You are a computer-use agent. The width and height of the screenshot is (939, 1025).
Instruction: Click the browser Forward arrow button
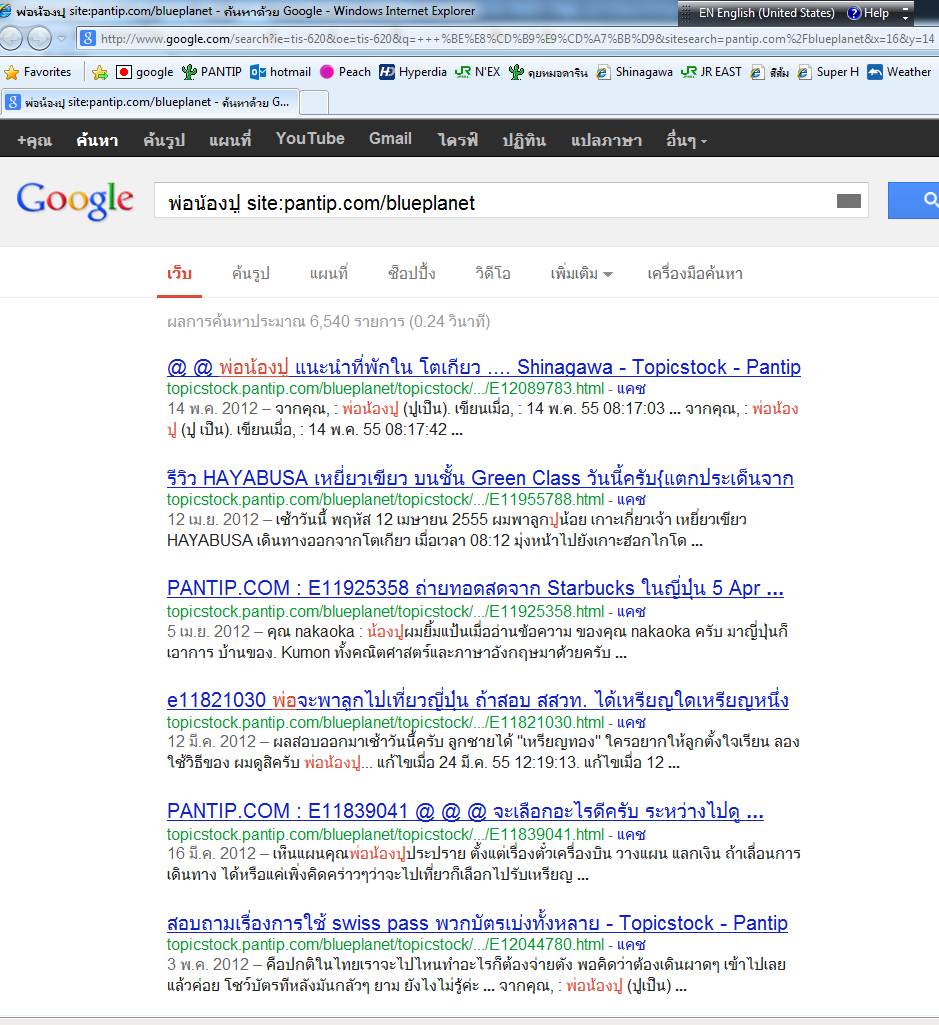(x=40, y=39)
